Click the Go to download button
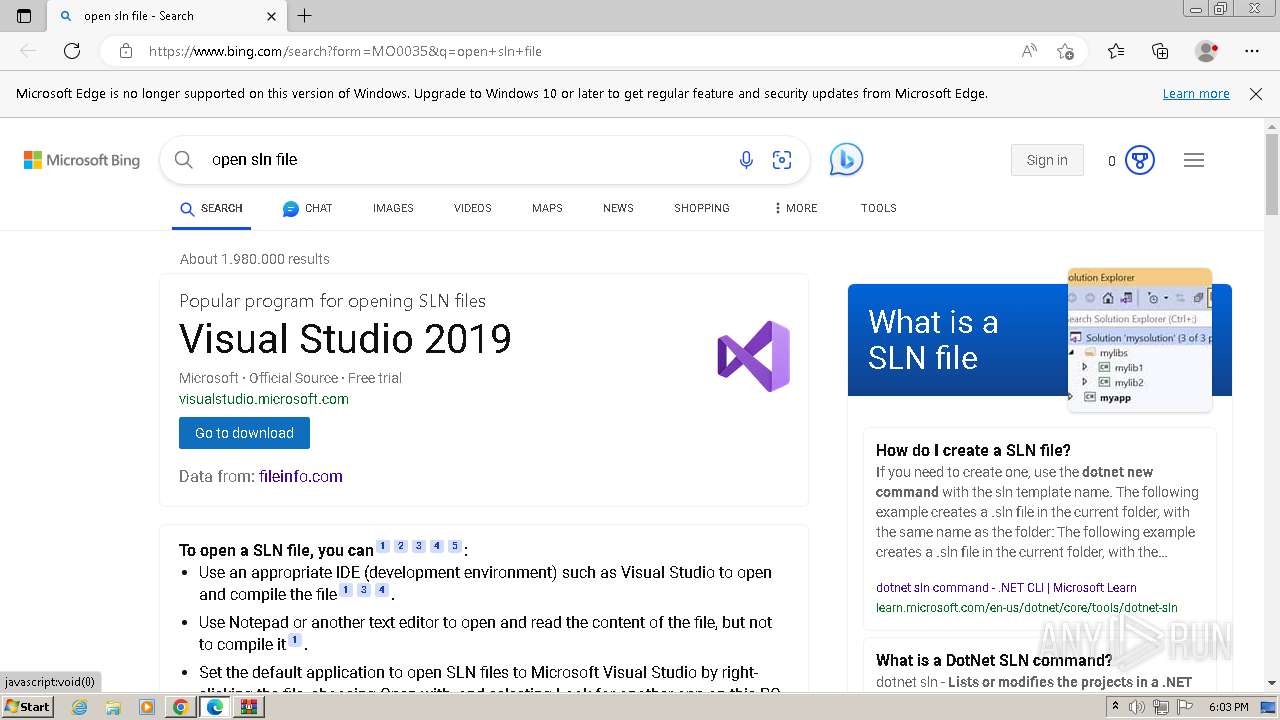This screenshot has width=1280, height=720. [244, 433]
